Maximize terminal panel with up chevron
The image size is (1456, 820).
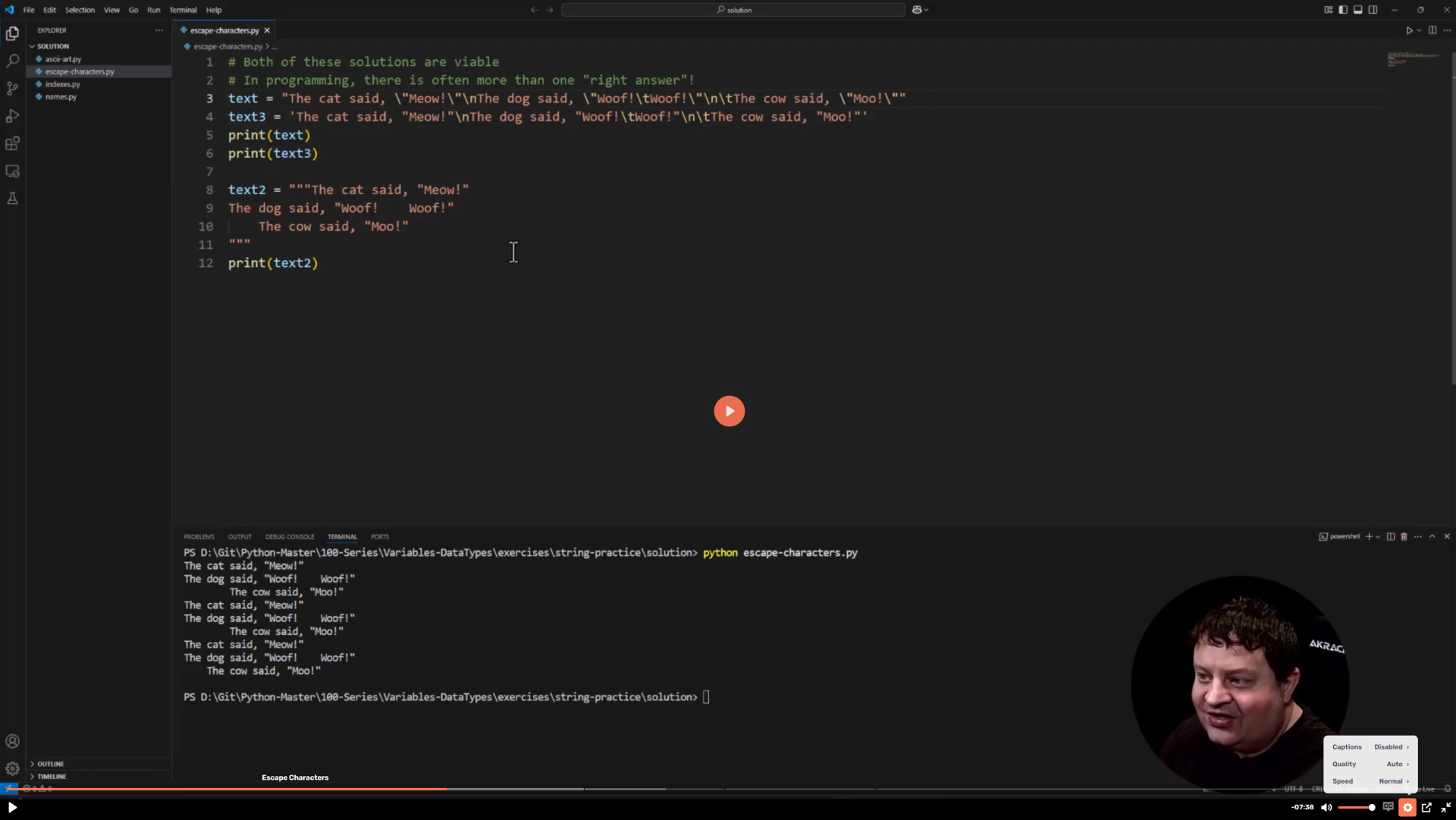(1432, 536)
